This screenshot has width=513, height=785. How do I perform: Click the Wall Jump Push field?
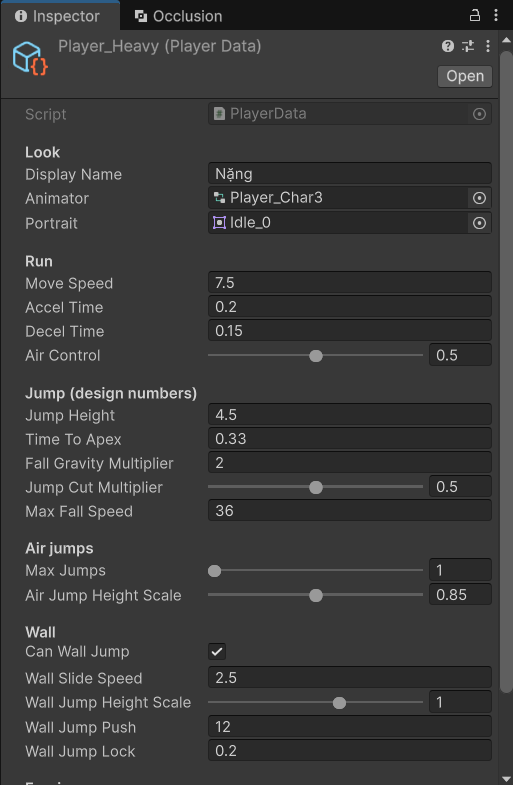[350, 727]
